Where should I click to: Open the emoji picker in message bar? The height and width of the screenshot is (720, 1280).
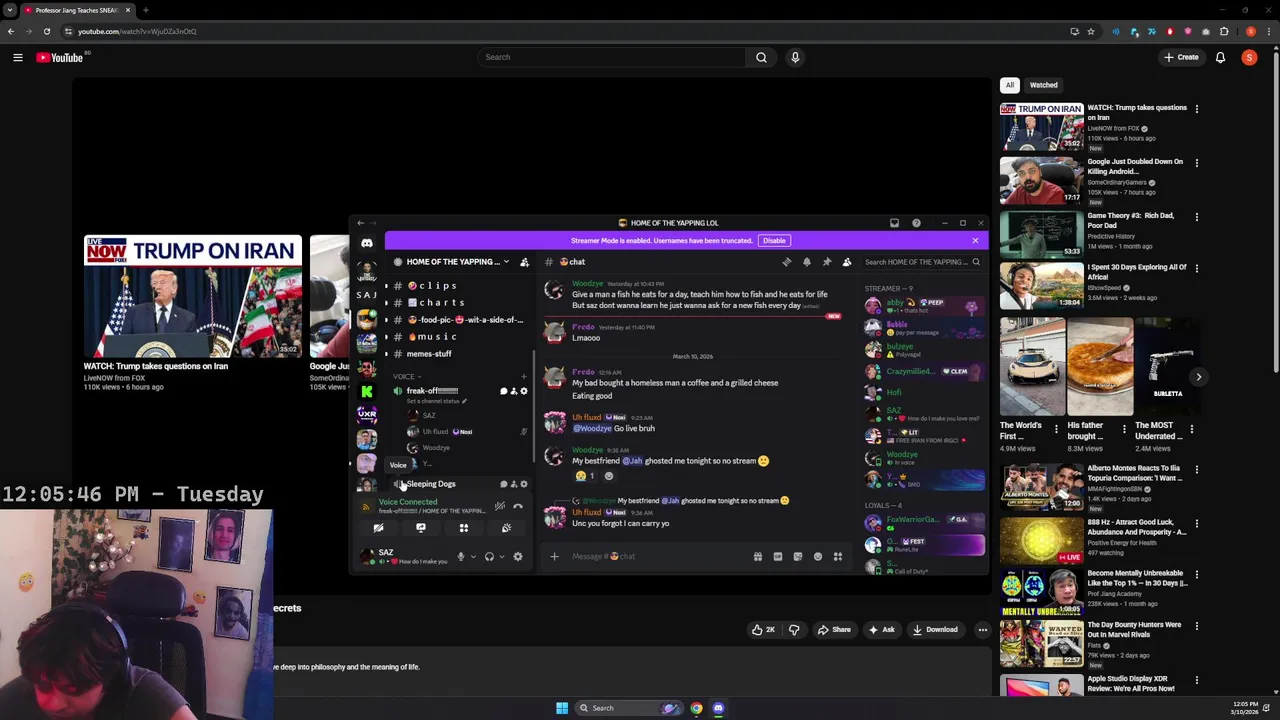click(818, 557)
